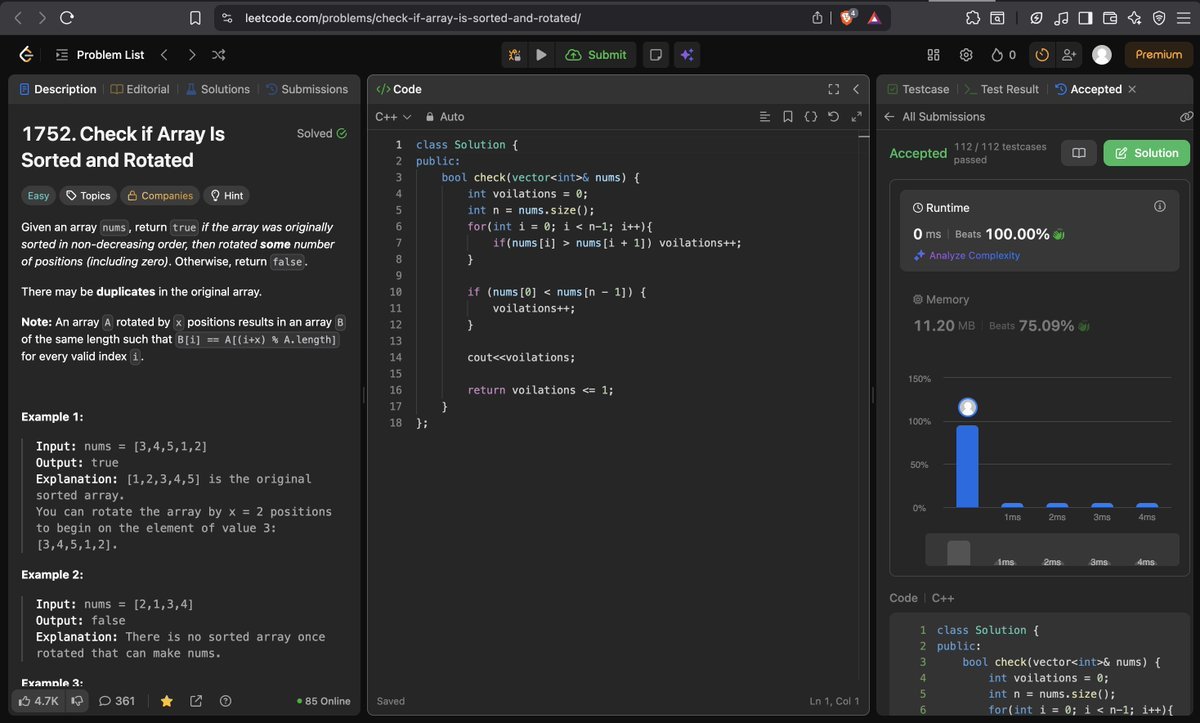Go back to All Submissions
The height and width of the screenshot is (723, 1200).
tap(934, 117)
